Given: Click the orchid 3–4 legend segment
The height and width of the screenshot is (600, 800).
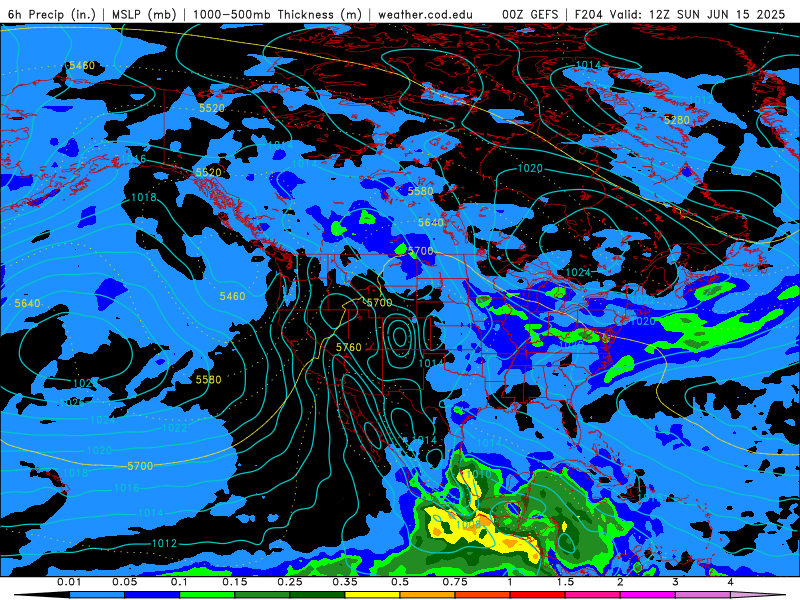Looking at the screenshot, I should click(x=703, y=595).
